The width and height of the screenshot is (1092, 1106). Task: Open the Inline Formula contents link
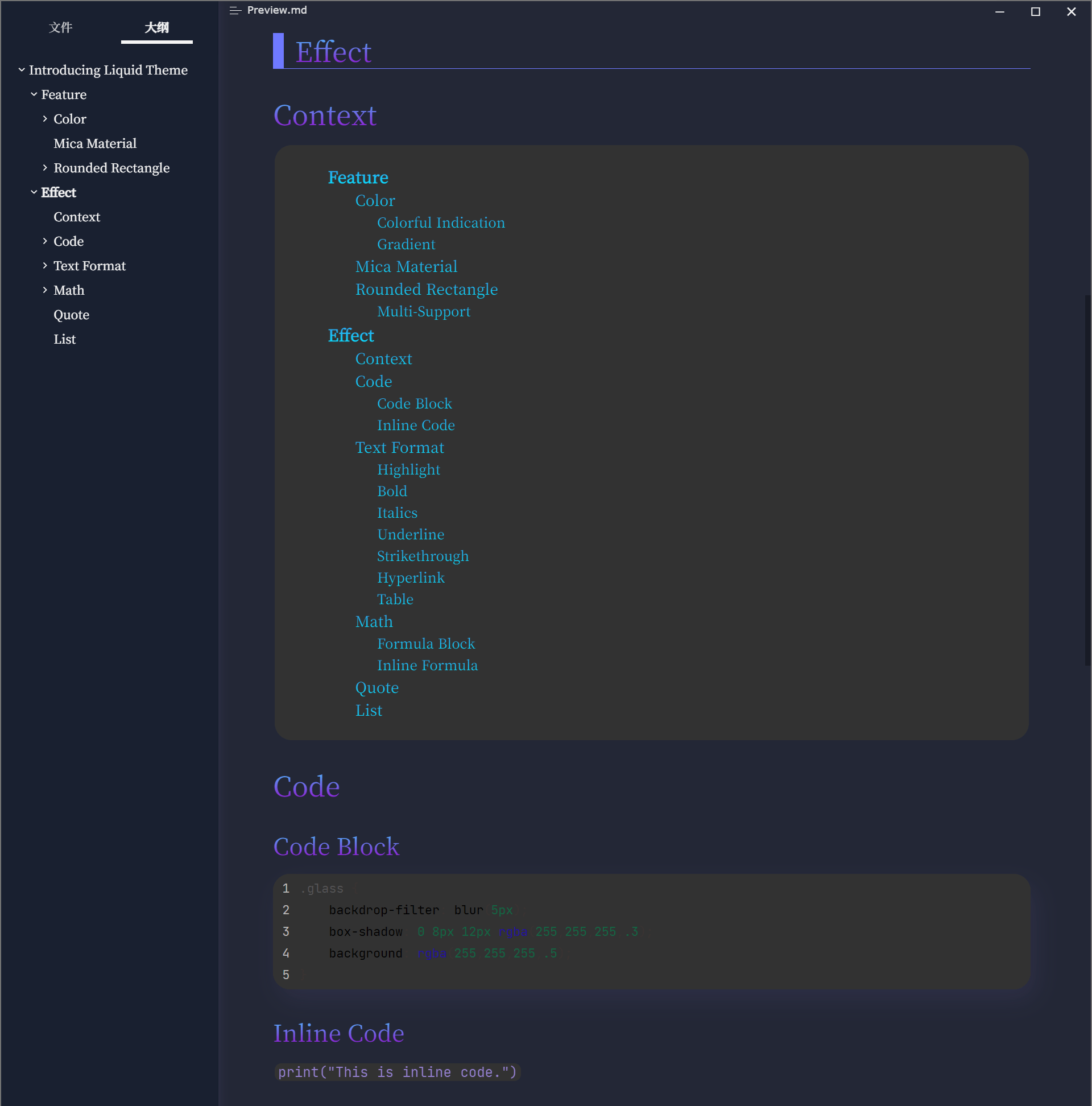pos(427,665)
